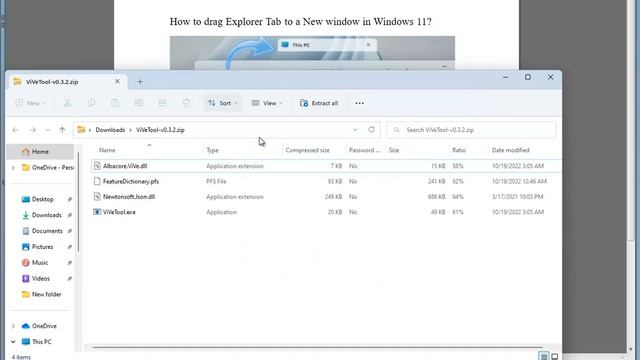Click This PC tab thumbnail in background document
Viewport: 640px width, 360px height.
327,45
